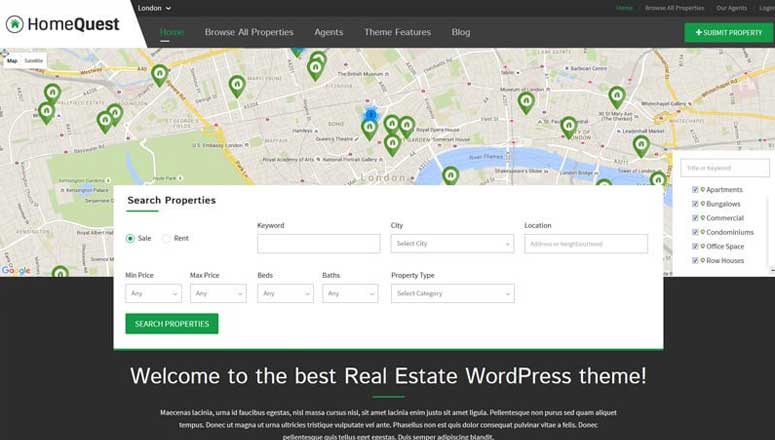Image resolution: width=775 pixels, height=440 pixels.
Task: Open the green pin beside Marylebone label
Action: (237, 86)
